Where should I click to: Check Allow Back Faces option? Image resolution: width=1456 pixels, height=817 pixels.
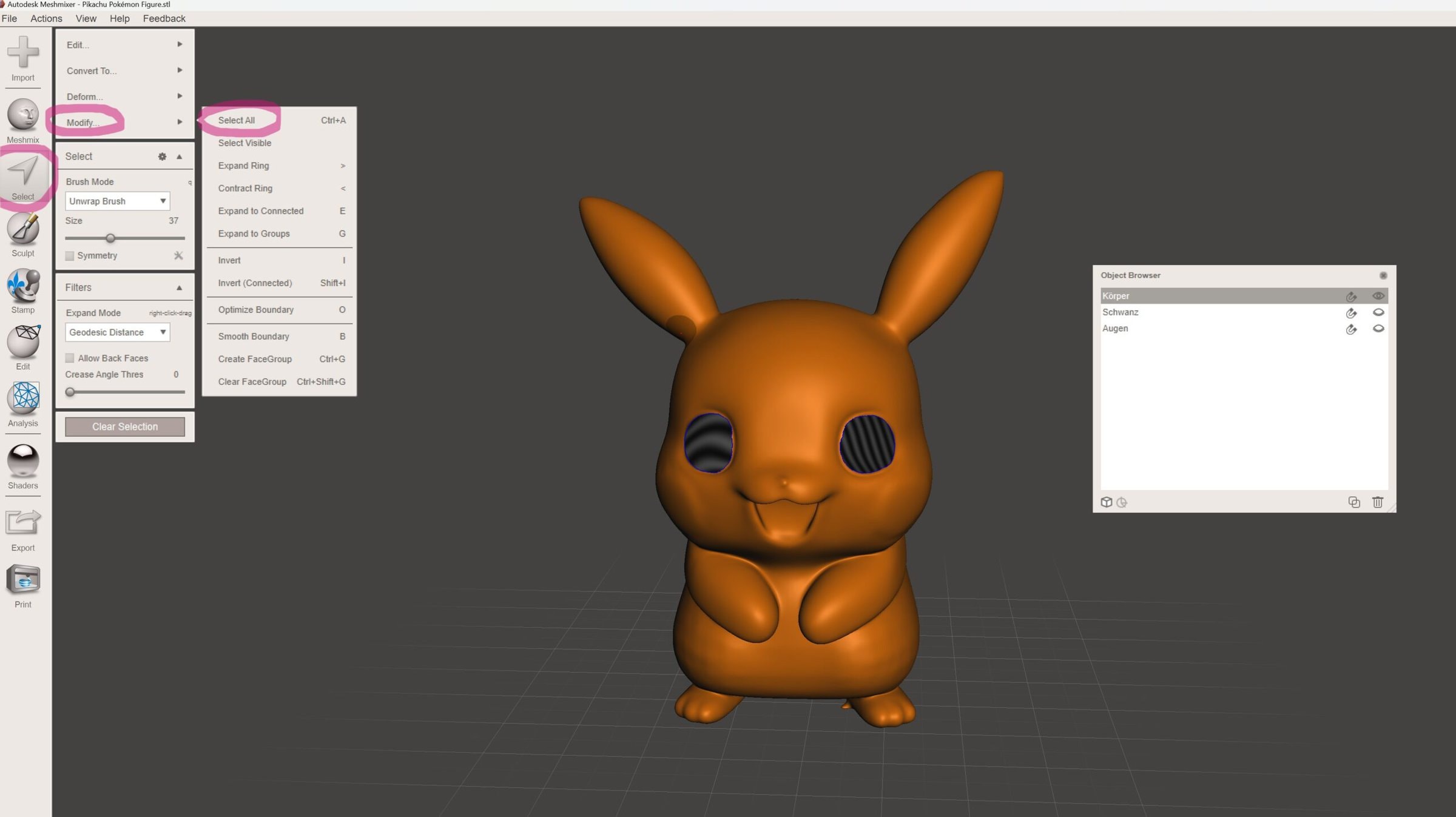(70, 358)
